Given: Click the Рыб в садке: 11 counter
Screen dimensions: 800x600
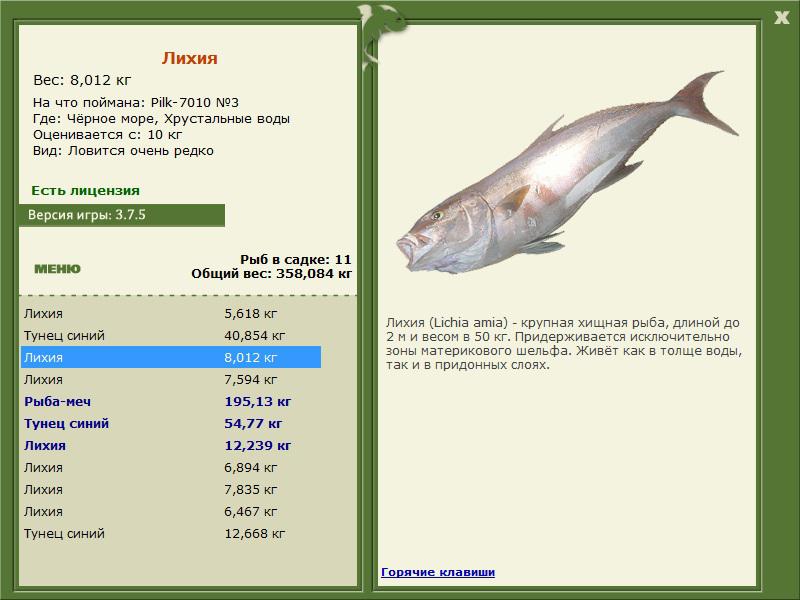Looking at the screenshot, I should (x=296, y=259).
